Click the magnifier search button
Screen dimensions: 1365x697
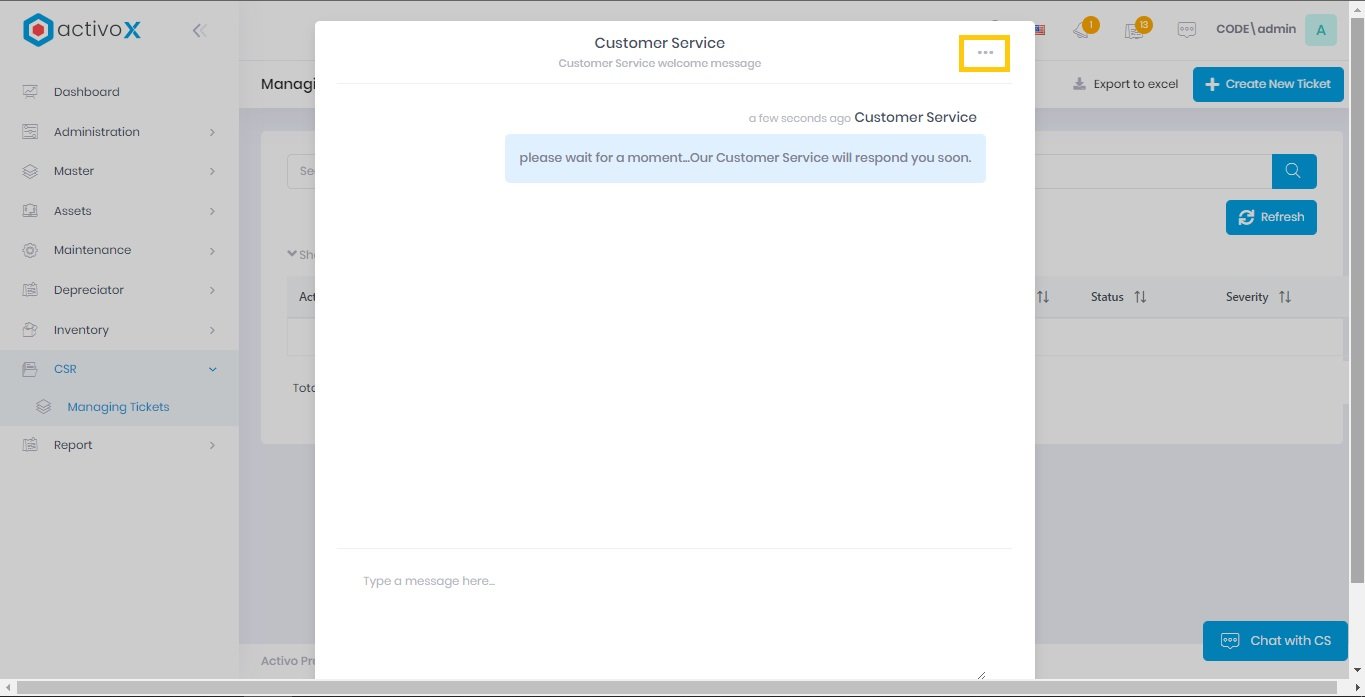(x=1293, y=171)
